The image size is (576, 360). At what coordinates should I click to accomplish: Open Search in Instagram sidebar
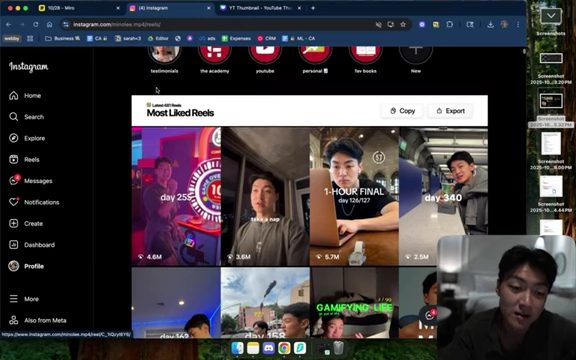[26, 117]
